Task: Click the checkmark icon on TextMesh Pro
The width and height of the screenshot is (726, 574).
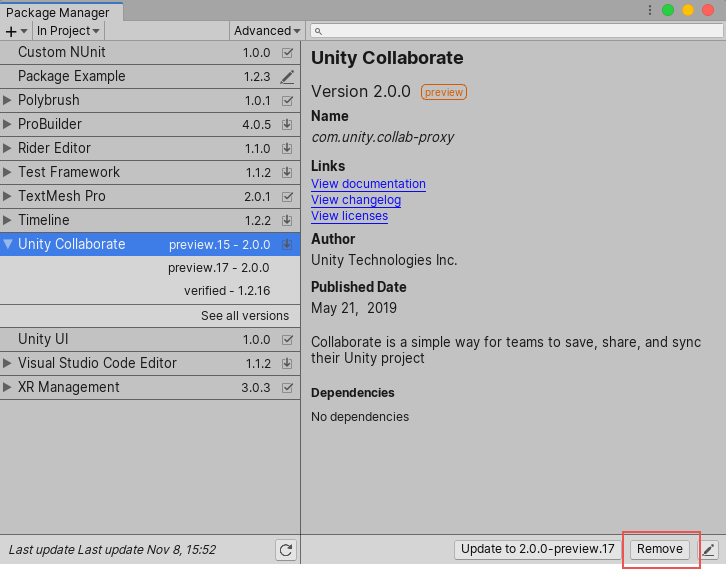Action: [x=287, y=196]
